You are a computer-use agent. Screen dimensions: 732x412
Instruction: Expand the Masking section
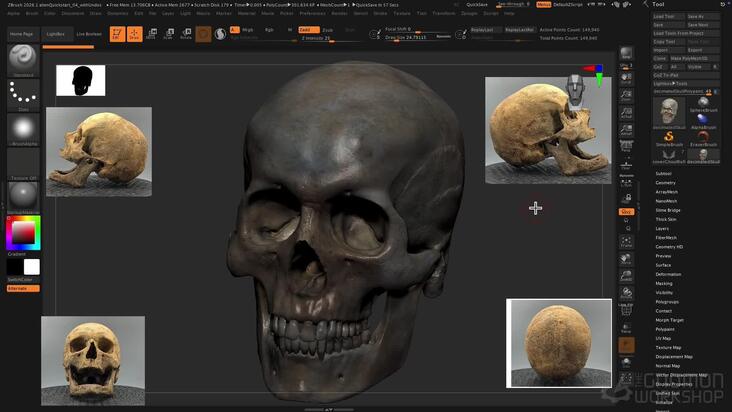(x=664, y=284)
